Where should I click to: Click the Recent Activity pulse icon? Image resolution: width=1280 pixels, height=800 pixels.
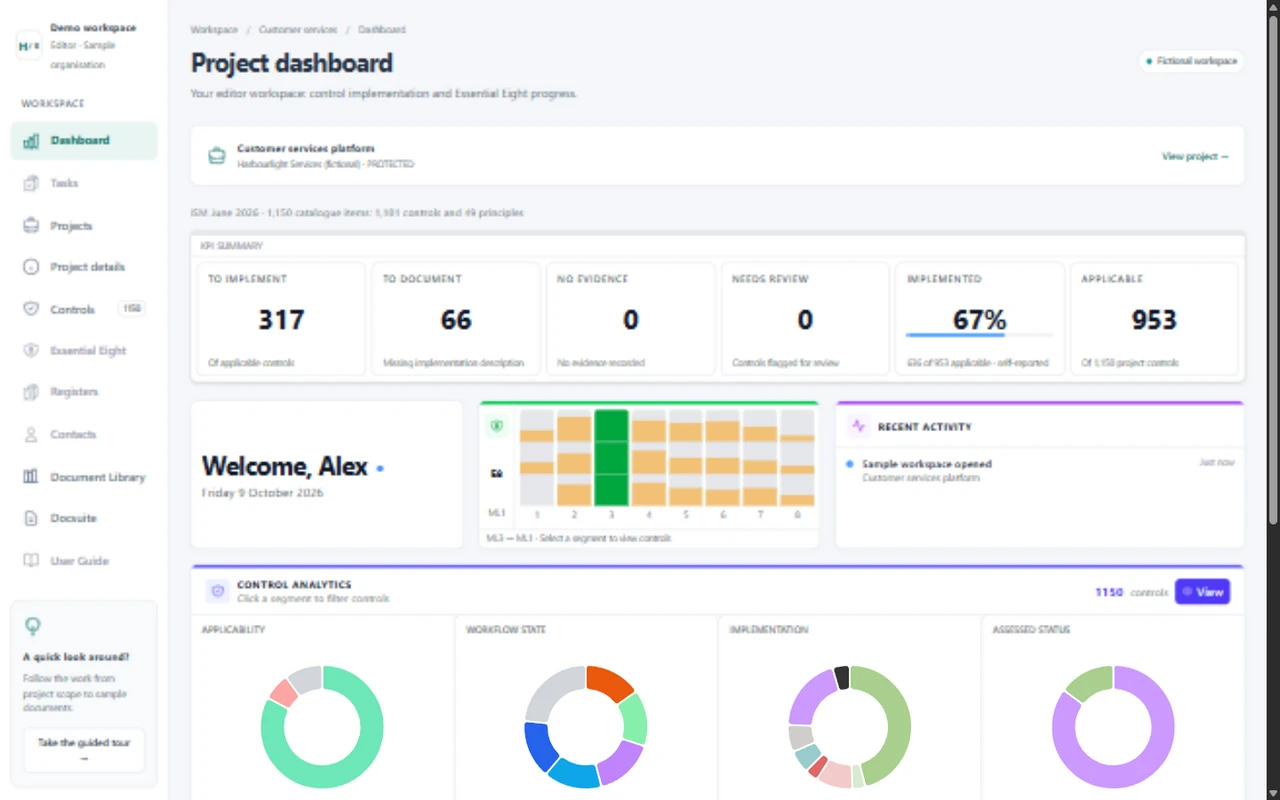coord(858,426)
